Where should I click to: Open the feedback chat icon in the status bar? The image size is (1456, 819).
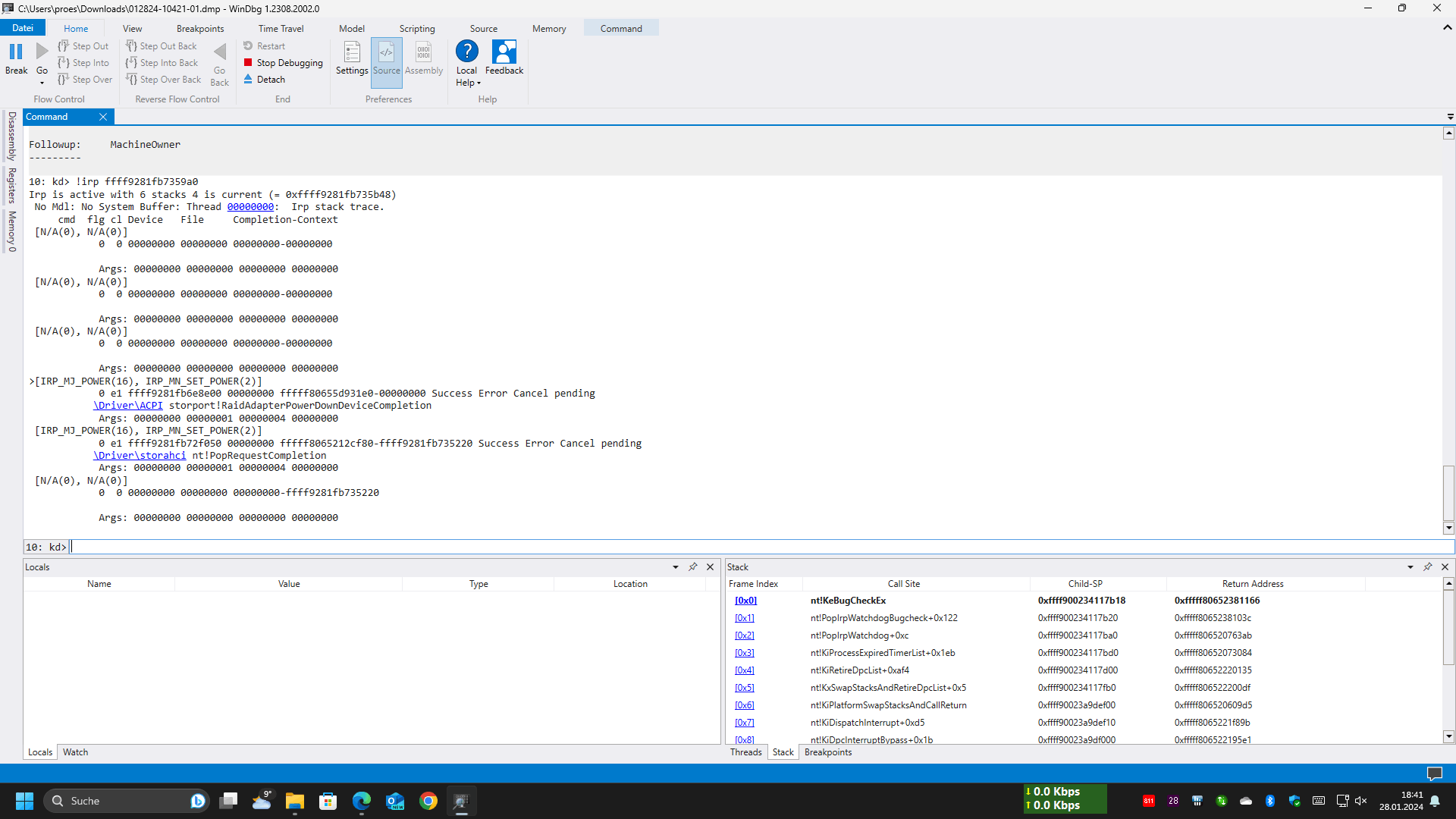coord(1434,773)
